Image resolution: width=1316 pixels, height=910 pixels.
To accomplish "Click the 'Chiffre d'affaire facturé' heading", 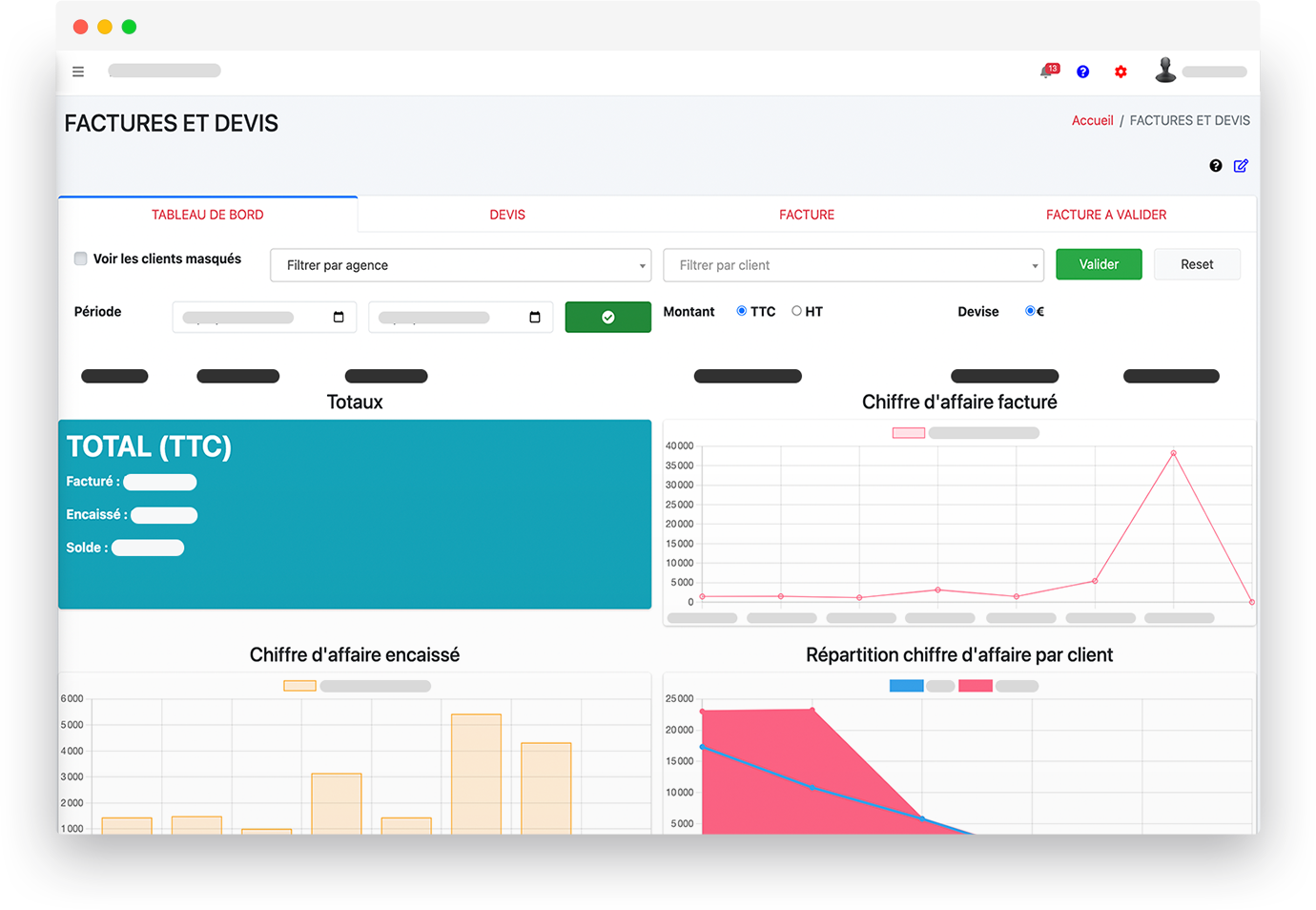I will tap(959, 402).
